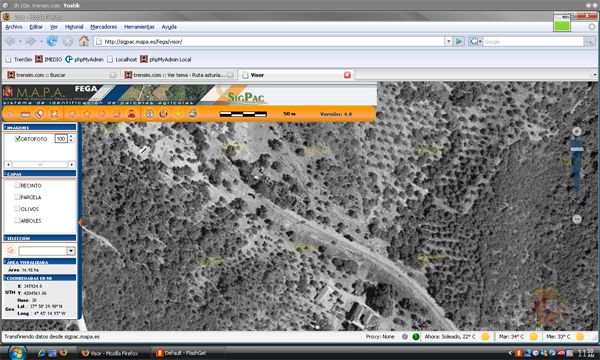Click the yellow star favorites icon
Image resolution: width=600 pixels, height=360 pixels.
coord(178,114)
